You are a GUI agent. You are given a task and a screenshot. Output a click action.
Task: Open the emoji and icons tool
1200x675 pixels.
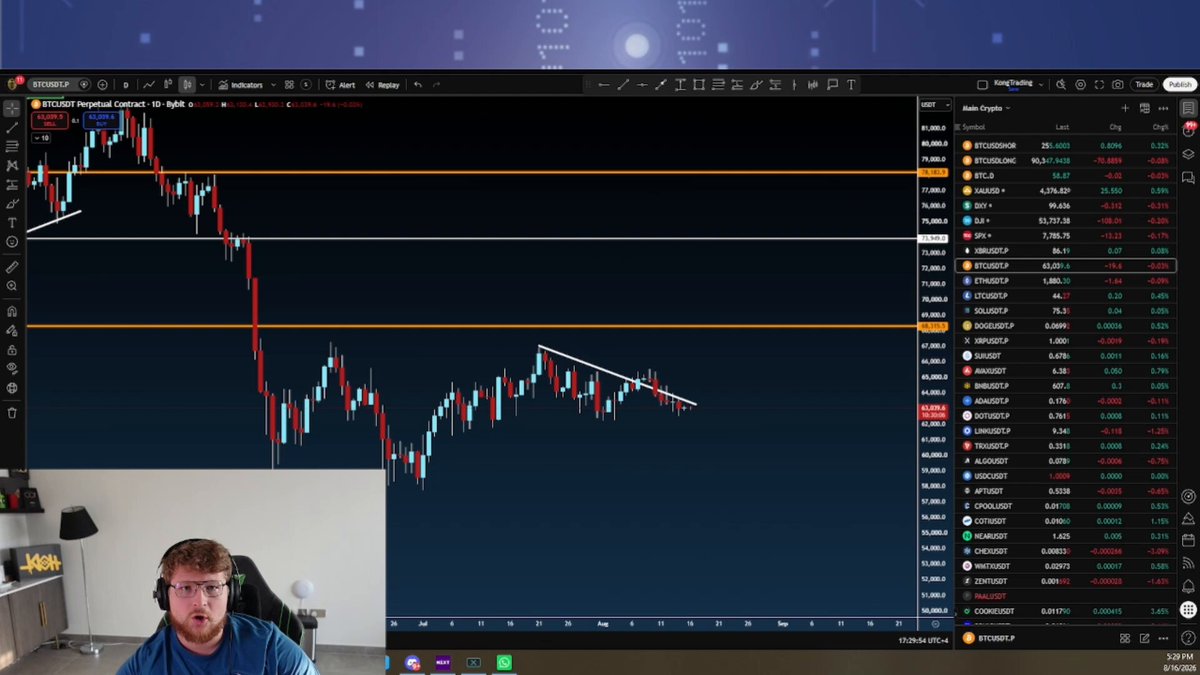tap(12, 242)
